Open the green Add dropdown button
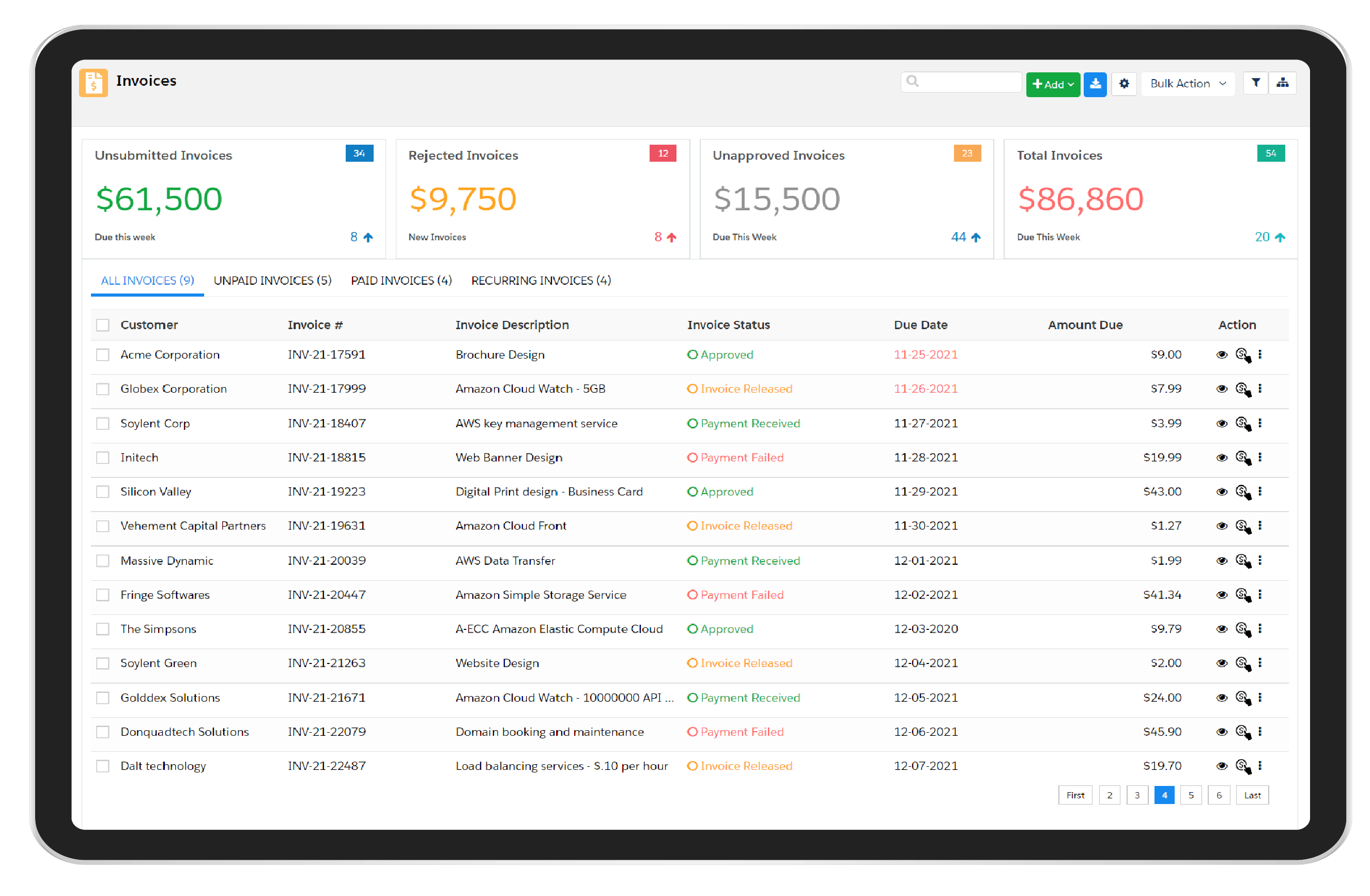The image size is (1370, 896). (1052, 85)
